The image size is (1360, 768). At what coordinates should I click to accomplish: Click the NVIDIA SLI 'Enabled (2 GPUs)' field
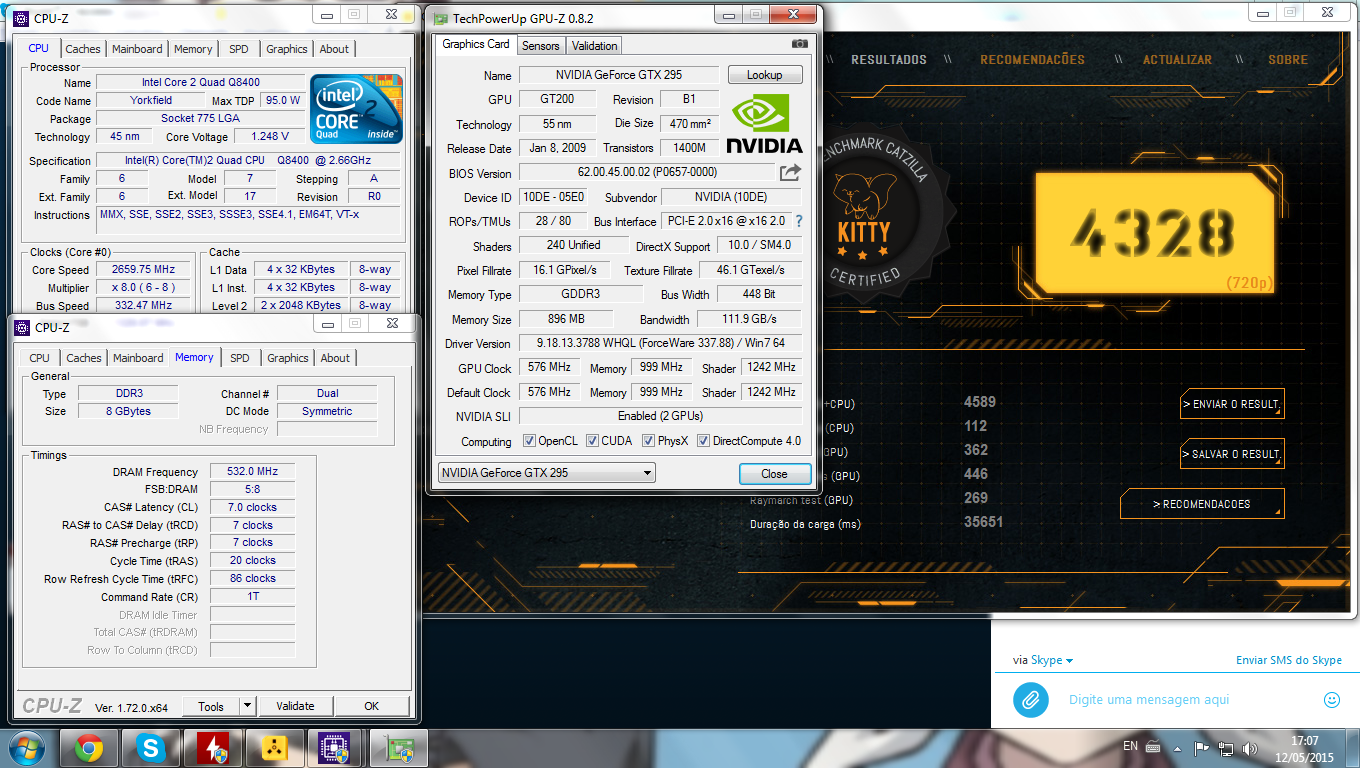pyautogui.click(x=660, y=416)
